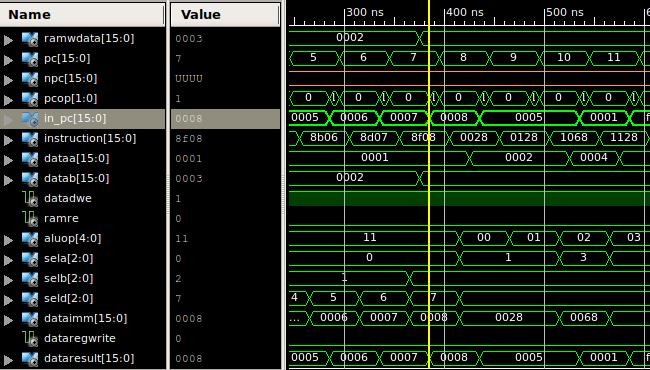Click the UUUU value of npc
Image resolution: width=650 pixels, height=370 pixels.
pyautogui.click(x=189, y=79)
